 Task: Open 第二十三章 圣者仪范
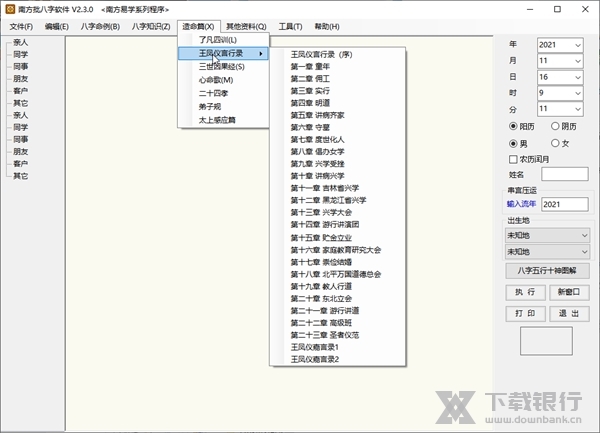(x=338, y=335)
